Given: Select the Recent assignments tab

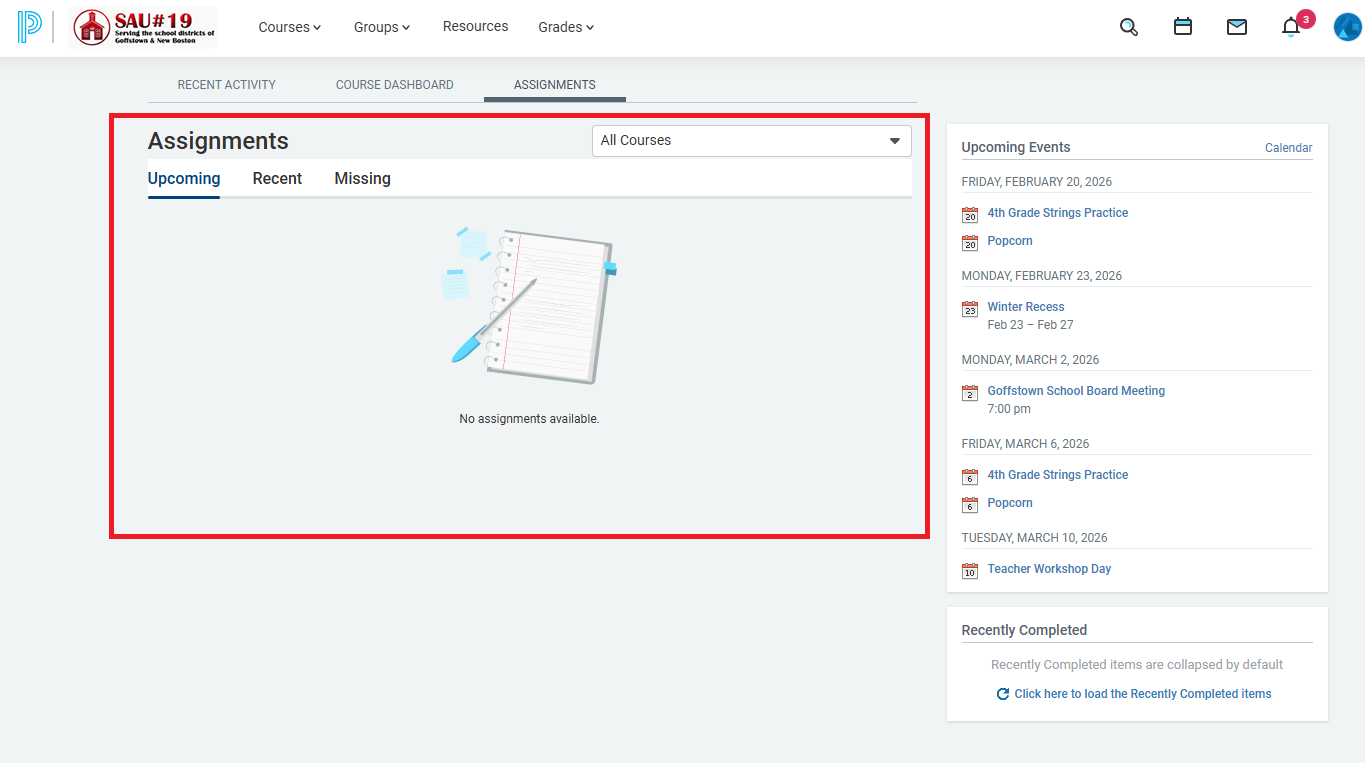Looking at the screenshot, I should click(277, 179).
